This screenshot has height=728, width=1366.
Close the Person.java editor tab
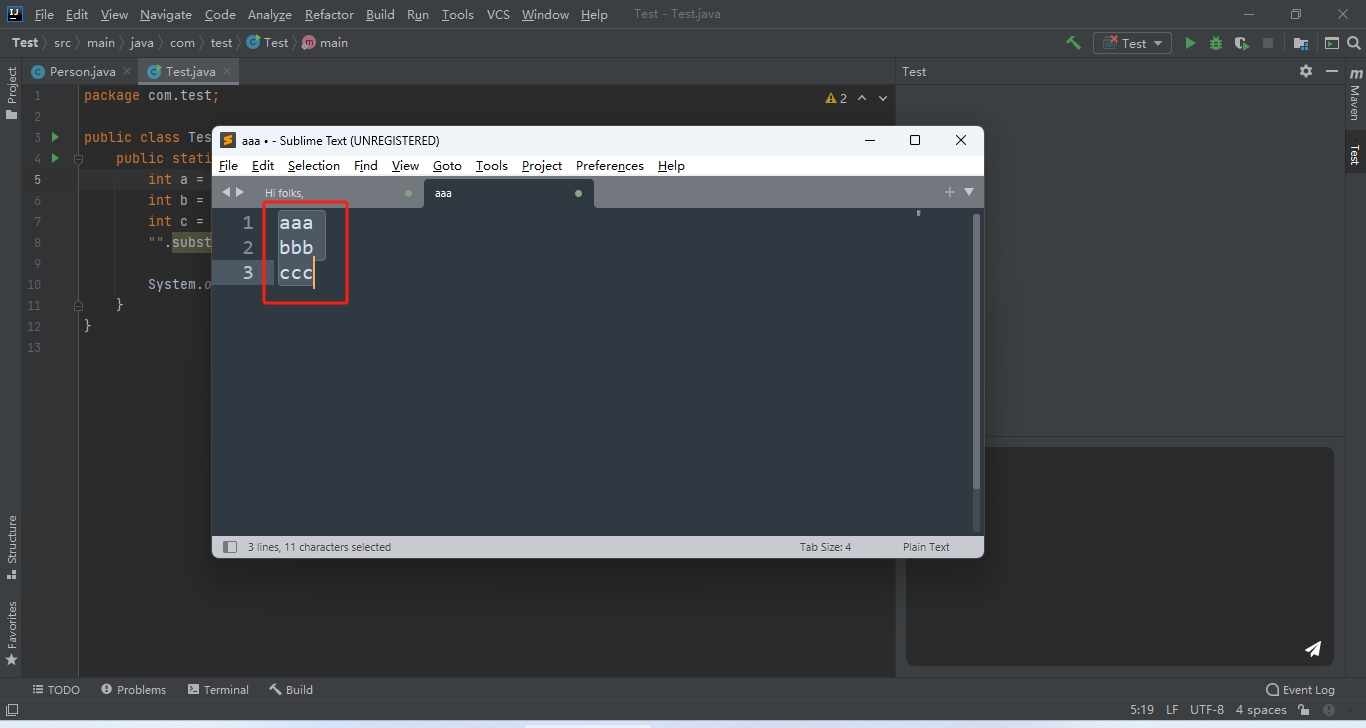click(x=127, y=71)
